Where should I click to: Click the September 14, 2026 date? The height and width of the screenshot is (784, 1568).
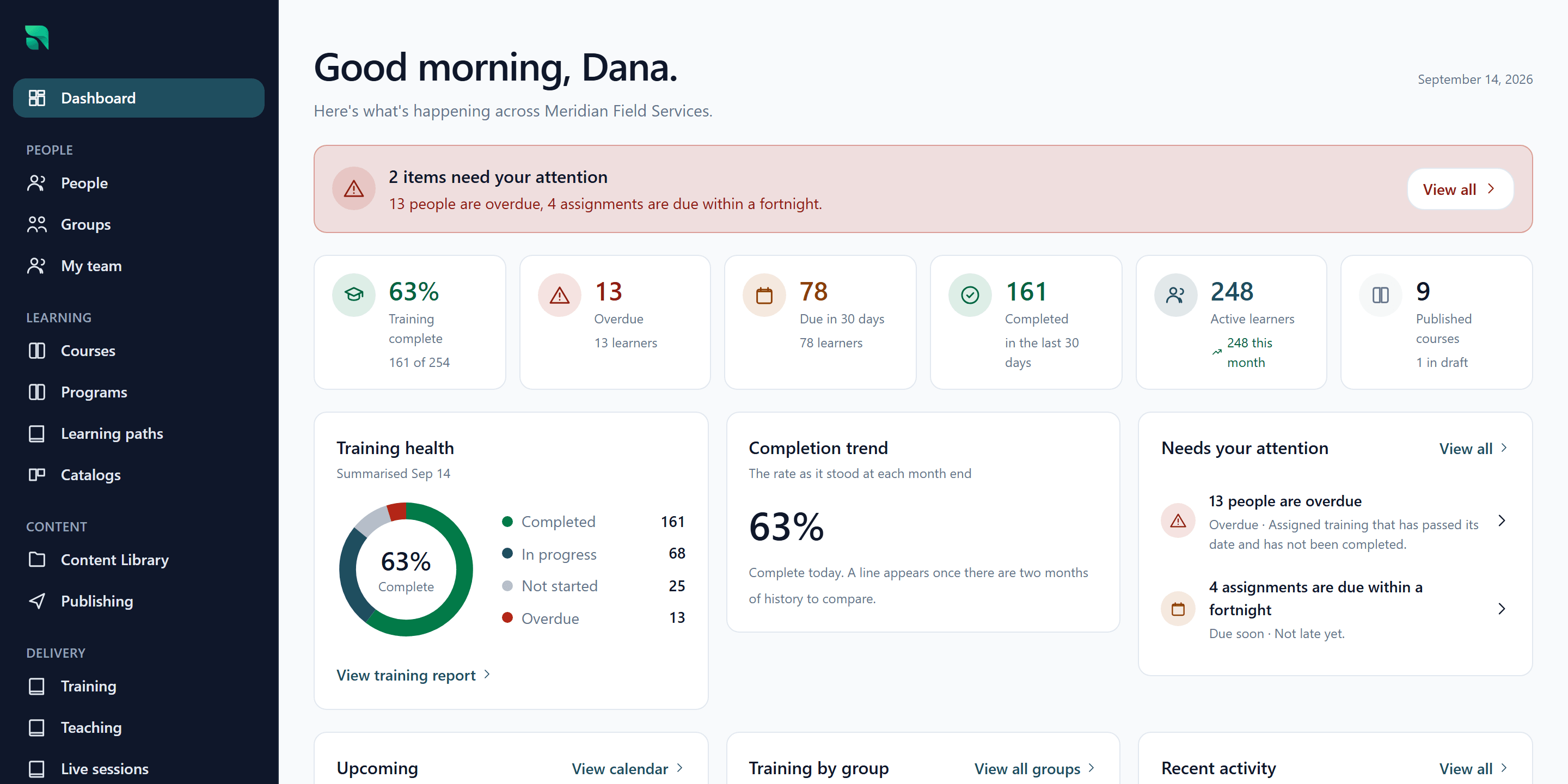pos(1475,79)
